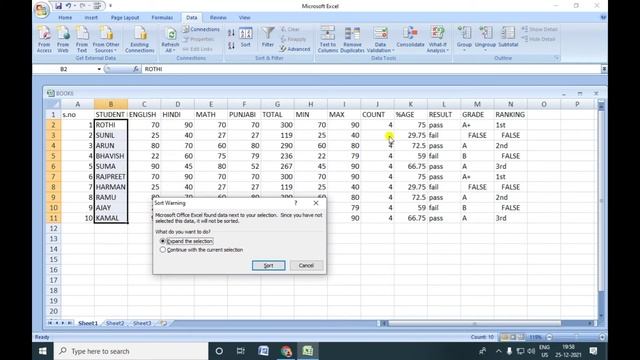Click the Undo icon in quick access toolbar
640x360 pixels.
69,6
